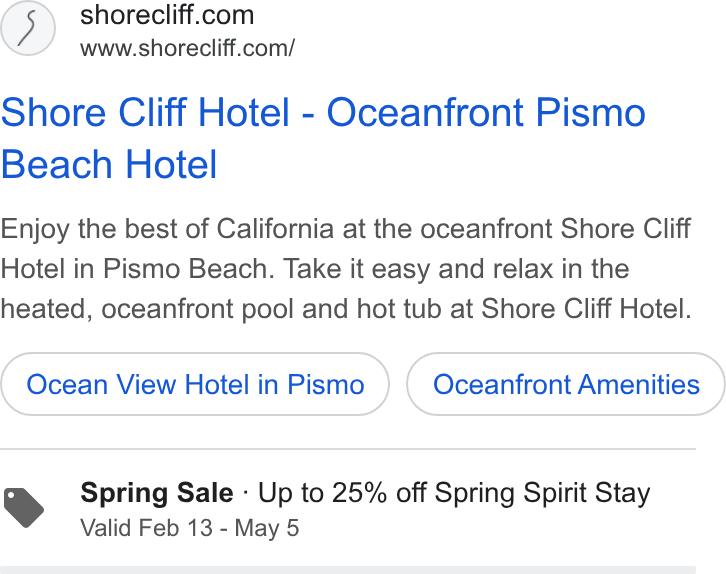This screenshot has width=726, height=574.
Task: Open the Shore Cliff Hotel title link
Action: click(x=323, y=138)
